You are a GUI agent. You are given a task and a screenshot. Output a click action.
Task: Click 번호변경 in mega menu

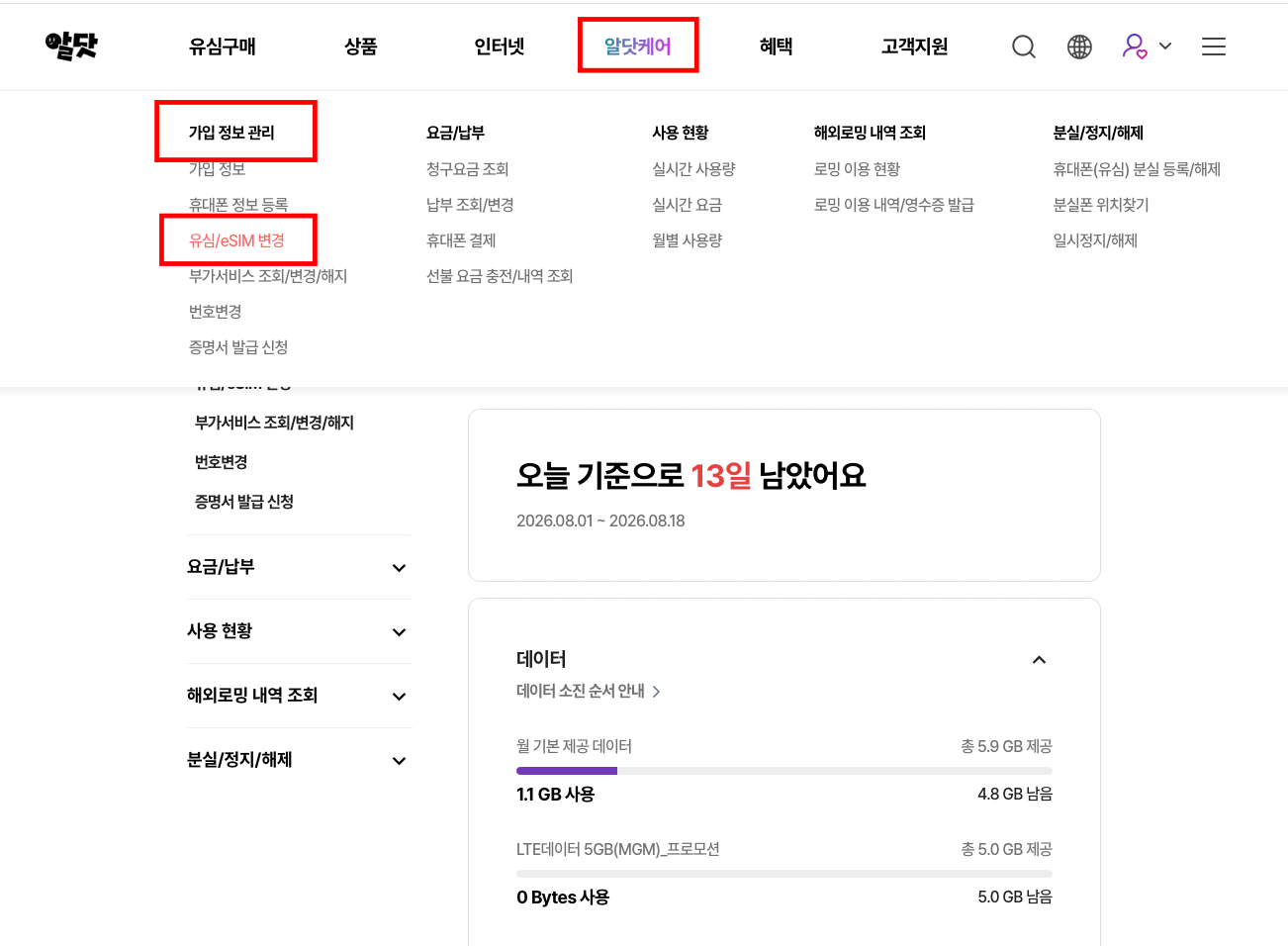tap(216, 312)
